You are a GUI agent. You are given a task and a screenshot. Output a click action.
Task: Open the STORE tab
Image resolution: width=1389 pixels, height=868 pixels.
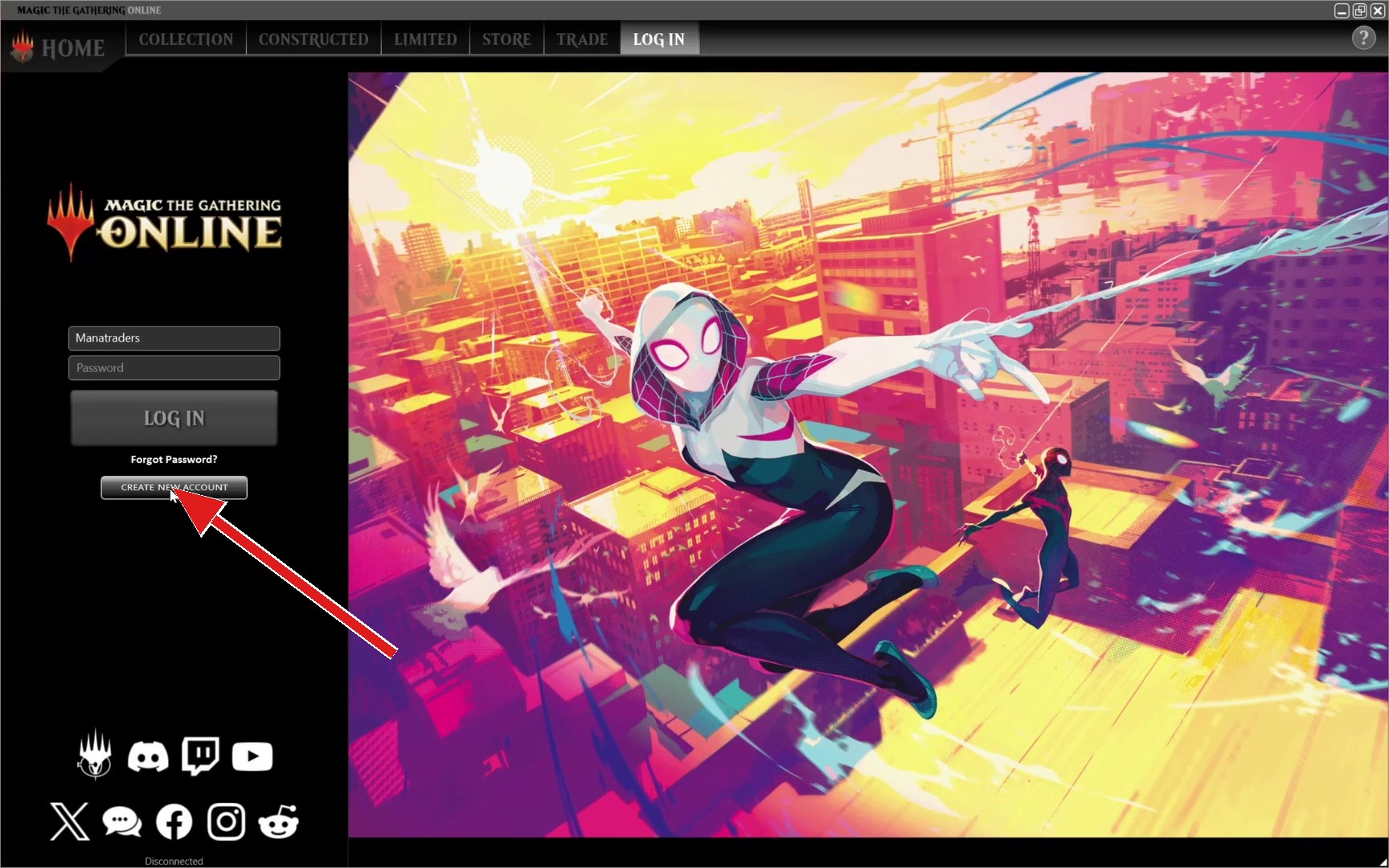point(506,39)
